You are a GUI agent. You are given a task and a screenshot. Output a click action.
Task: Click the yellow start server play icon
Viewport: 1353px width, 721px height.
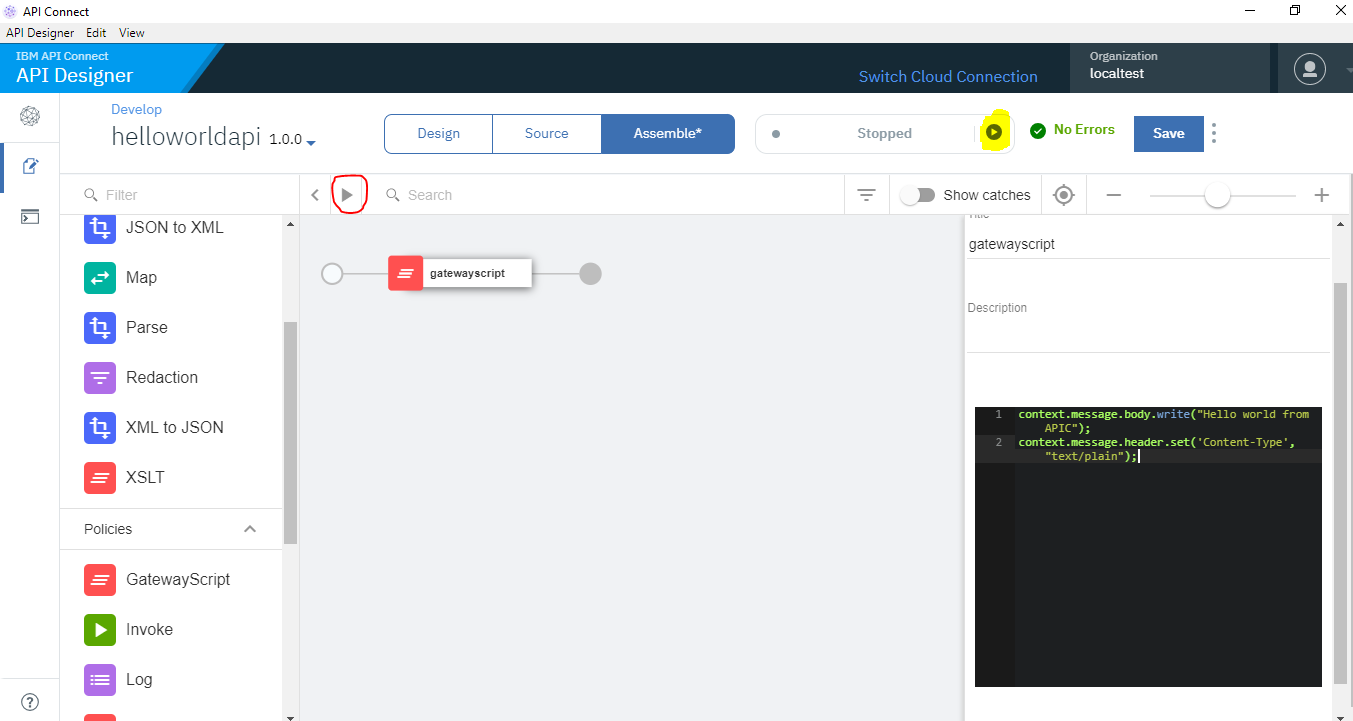point(993,132)
